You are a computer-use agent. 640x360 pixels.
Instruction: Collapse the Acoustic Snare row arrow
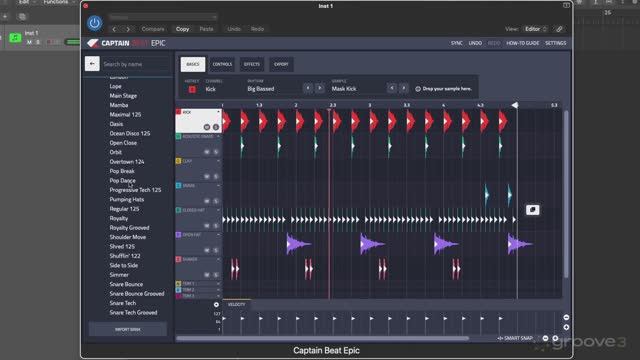pyautogui.click(x=218, y=136)
